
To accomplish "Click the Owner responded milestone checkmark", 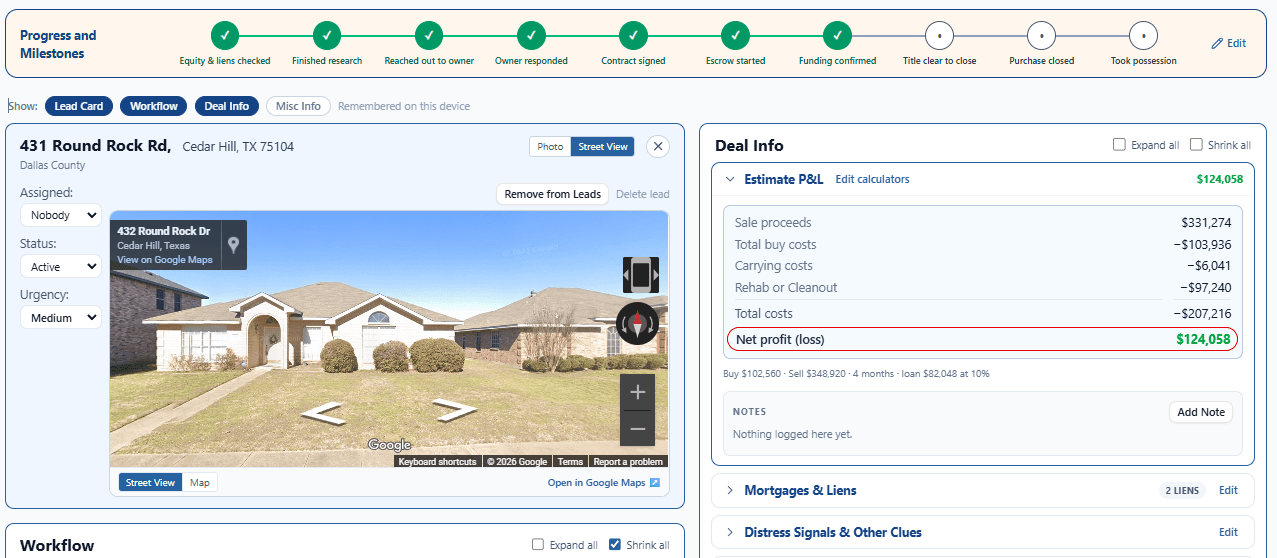I will click(531, 35).
